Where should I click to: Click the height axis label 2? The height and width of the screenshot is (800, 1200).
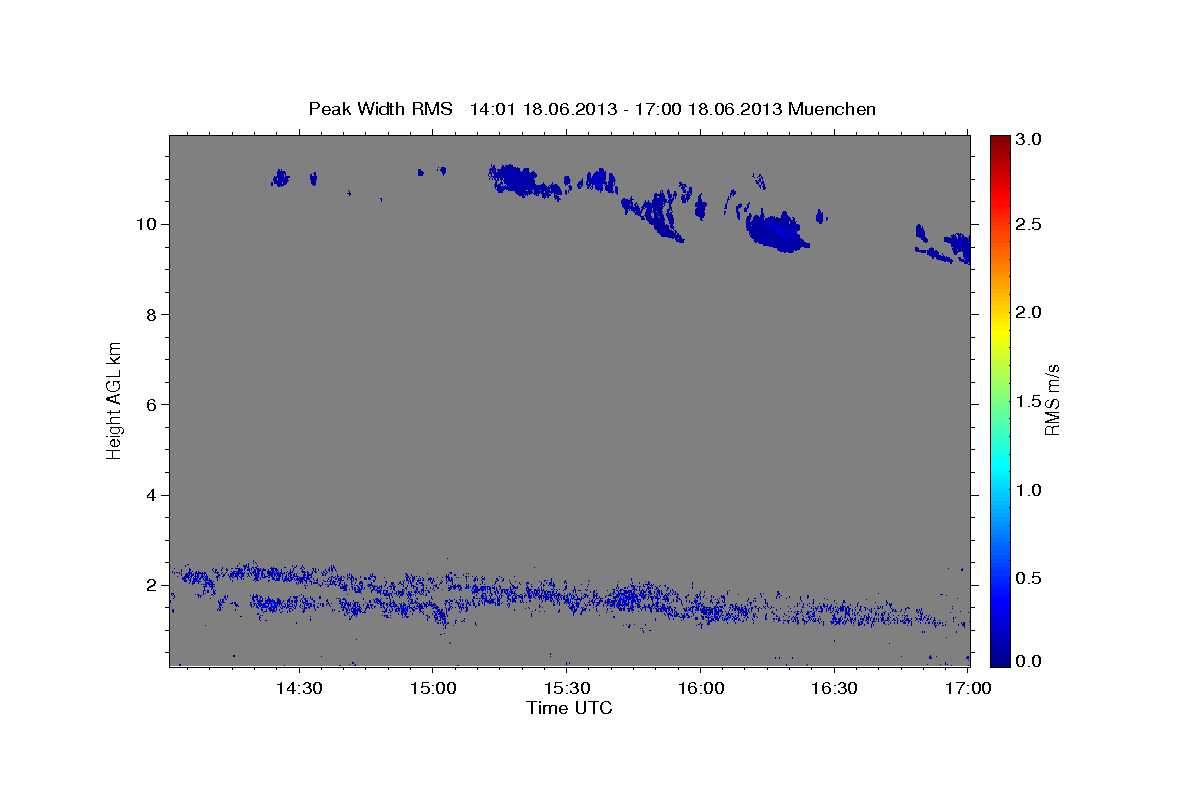pos(153,585)
